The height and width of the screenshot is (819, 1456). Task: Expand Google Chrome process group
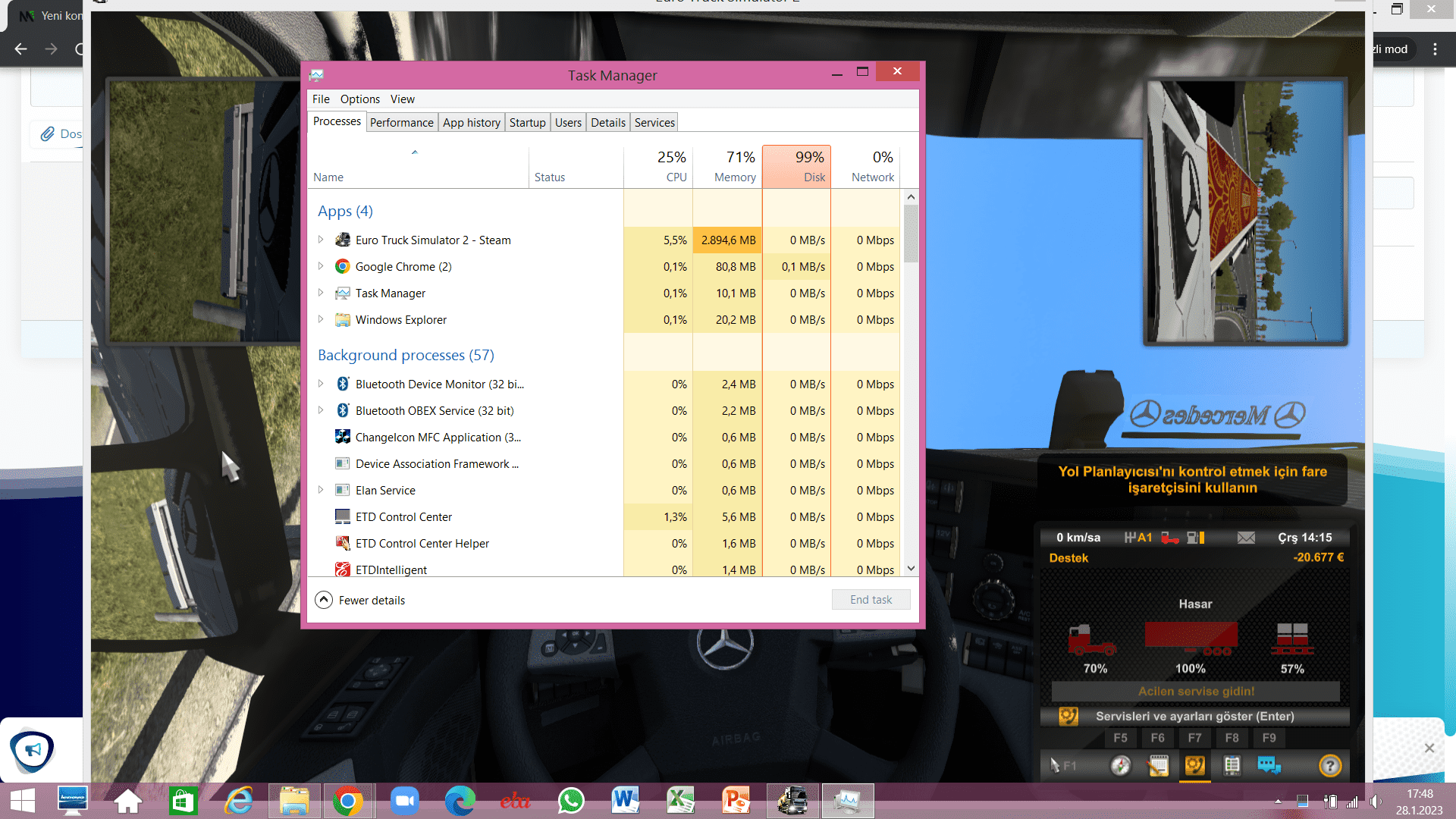tap(321, 266)
